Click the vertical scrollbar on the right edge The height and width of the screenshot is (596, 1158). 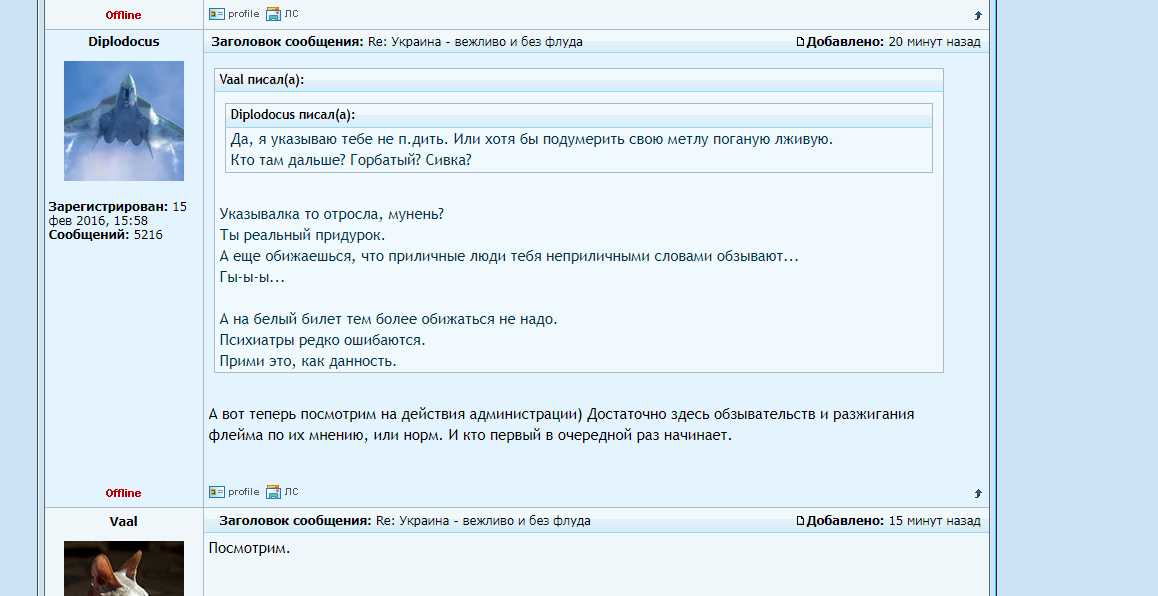[x=991, y=300]
